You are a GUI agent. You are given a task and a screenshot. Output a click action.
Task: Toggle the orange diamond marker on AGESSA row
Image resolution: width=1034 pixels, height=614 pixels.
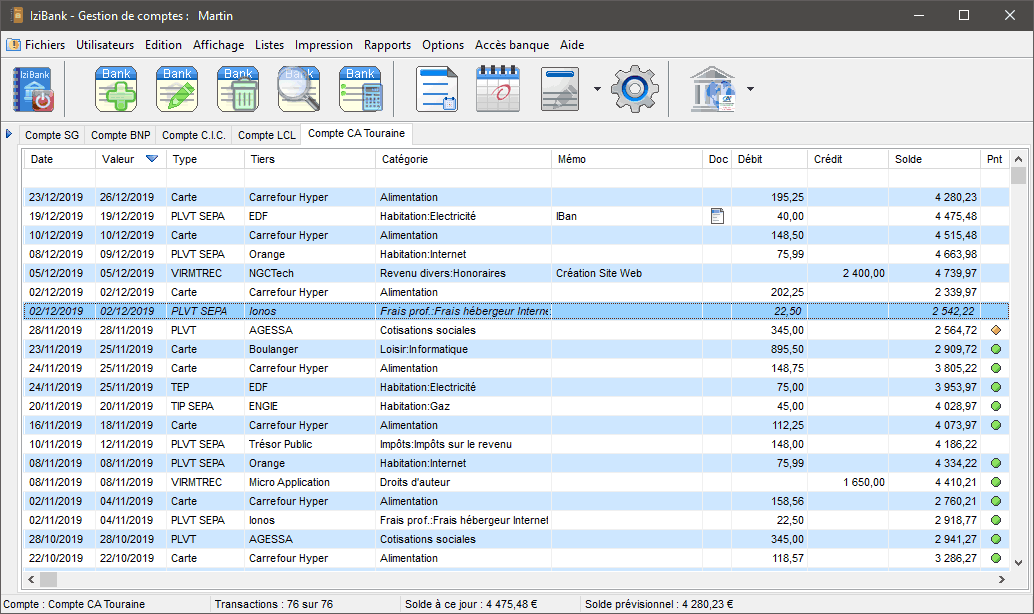tap(995, 330)
